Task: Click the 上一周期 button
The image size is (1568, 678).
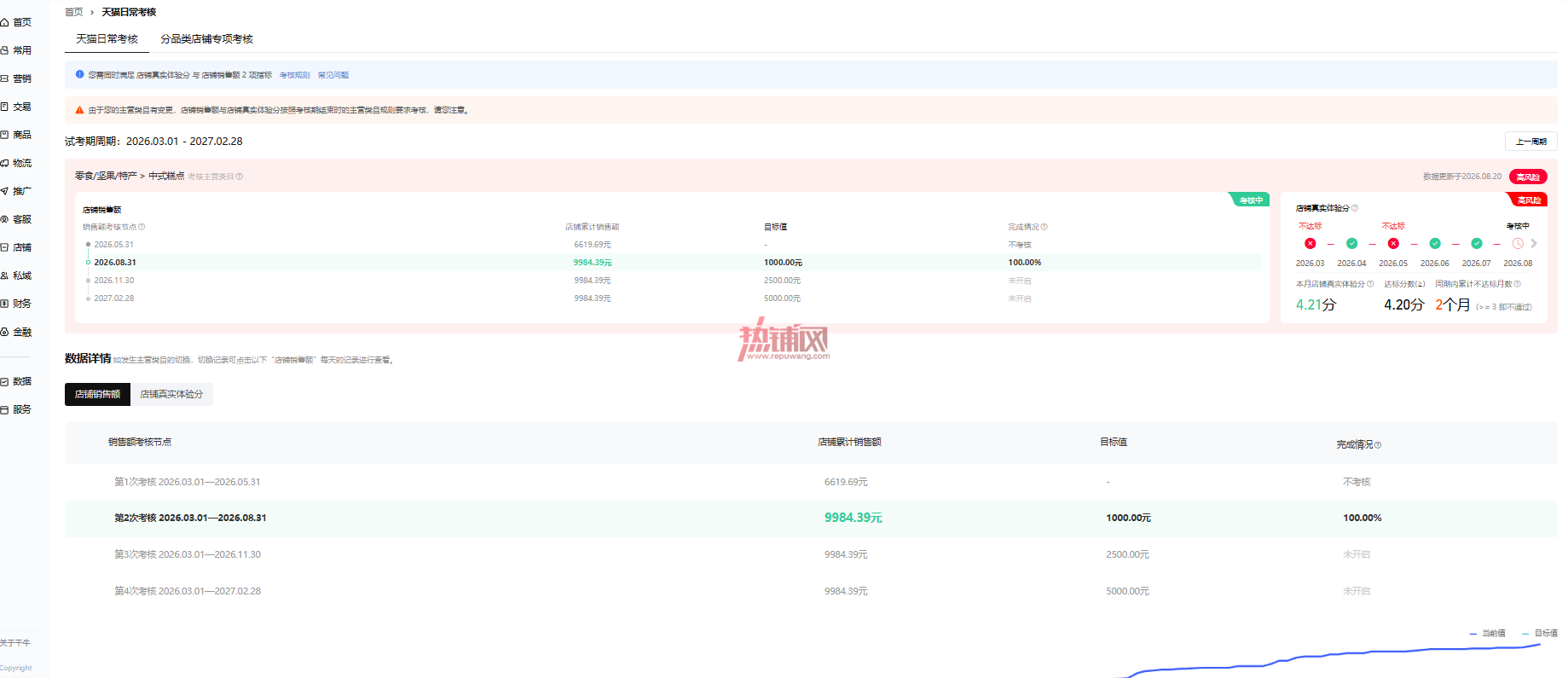Action: click(1531, 142)
